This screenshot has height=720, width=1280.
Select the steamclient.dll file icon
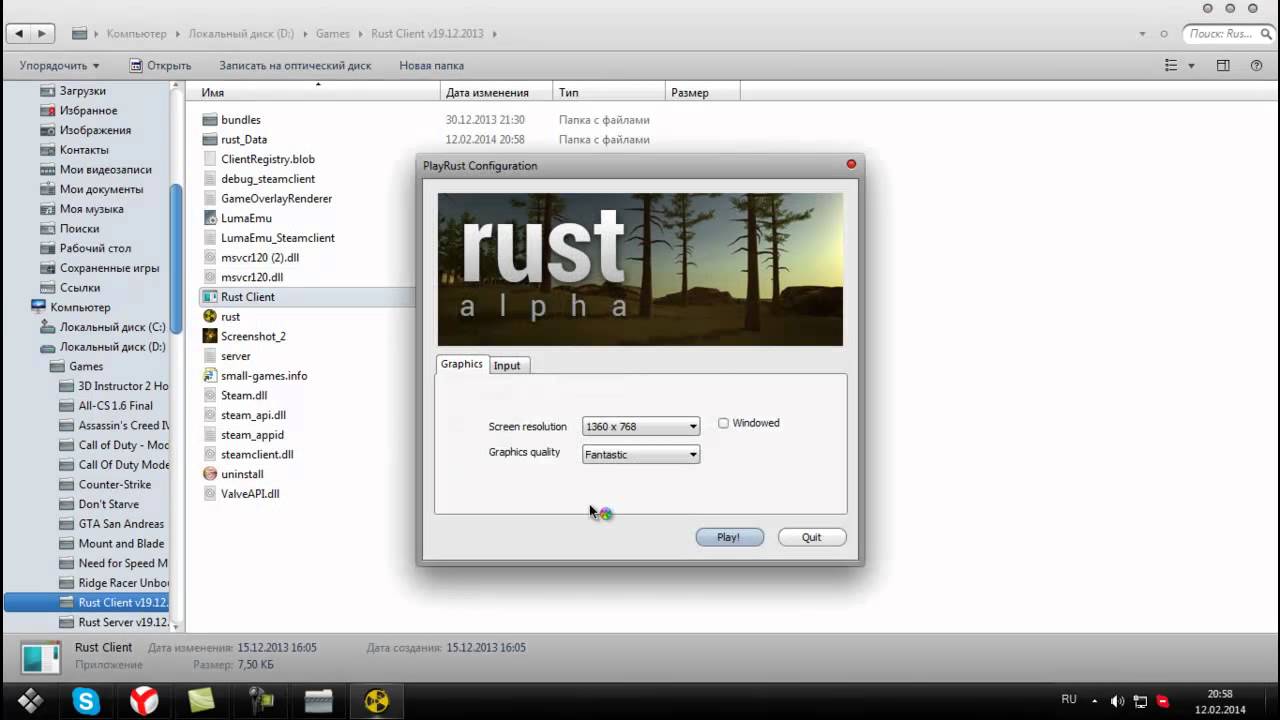[x=210, y=454]
